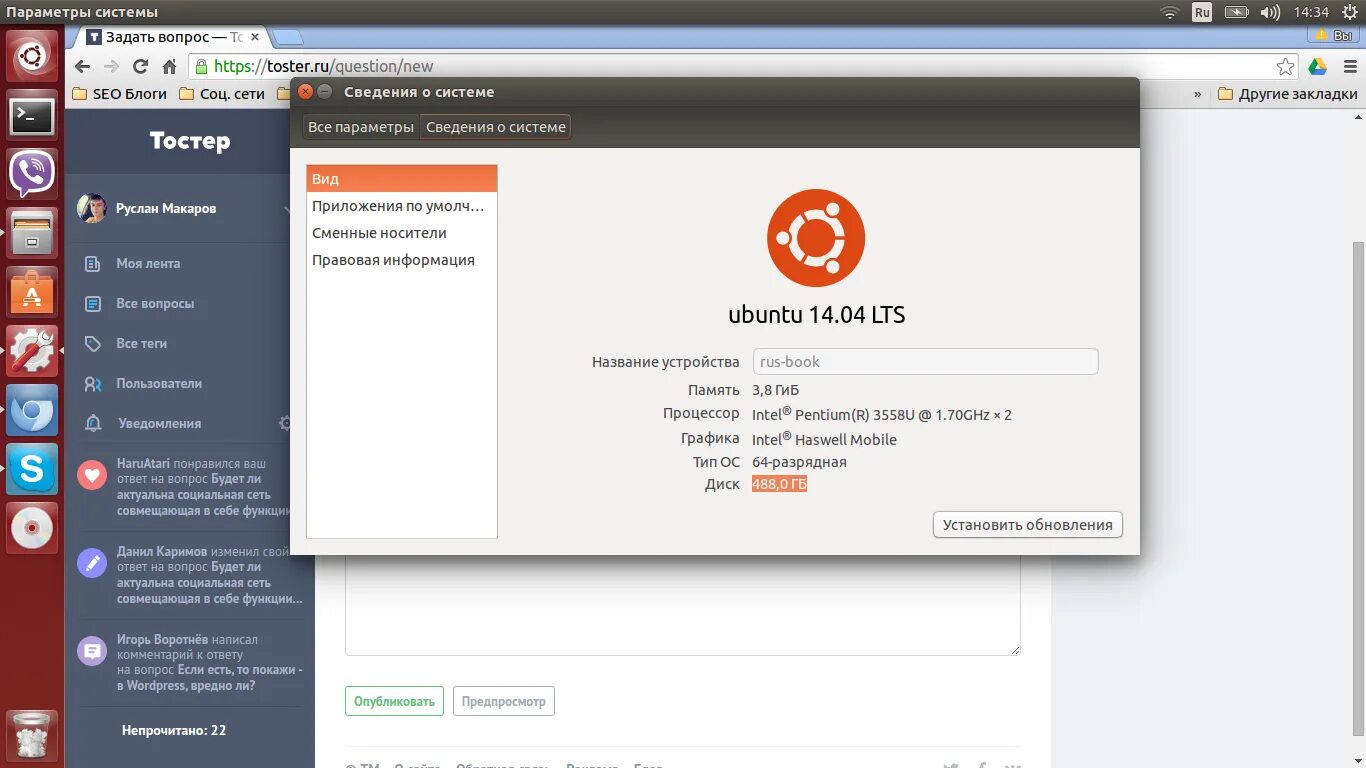1366x768 pixels.
Task: Open Skype from the launcher
Action: (x=33, y=469)
